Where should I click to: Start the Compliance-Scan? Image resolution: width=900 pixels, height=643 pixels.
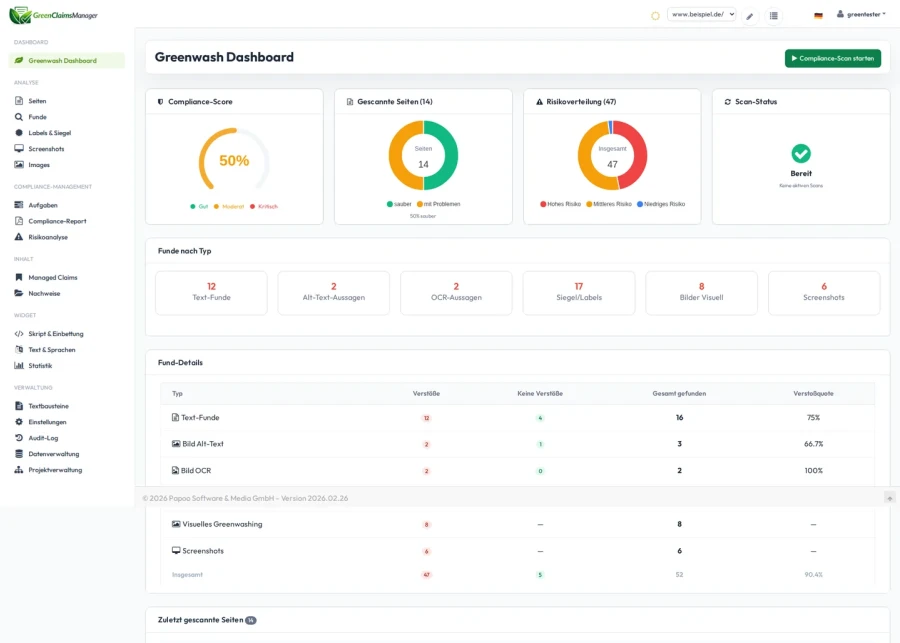point(833,58)
